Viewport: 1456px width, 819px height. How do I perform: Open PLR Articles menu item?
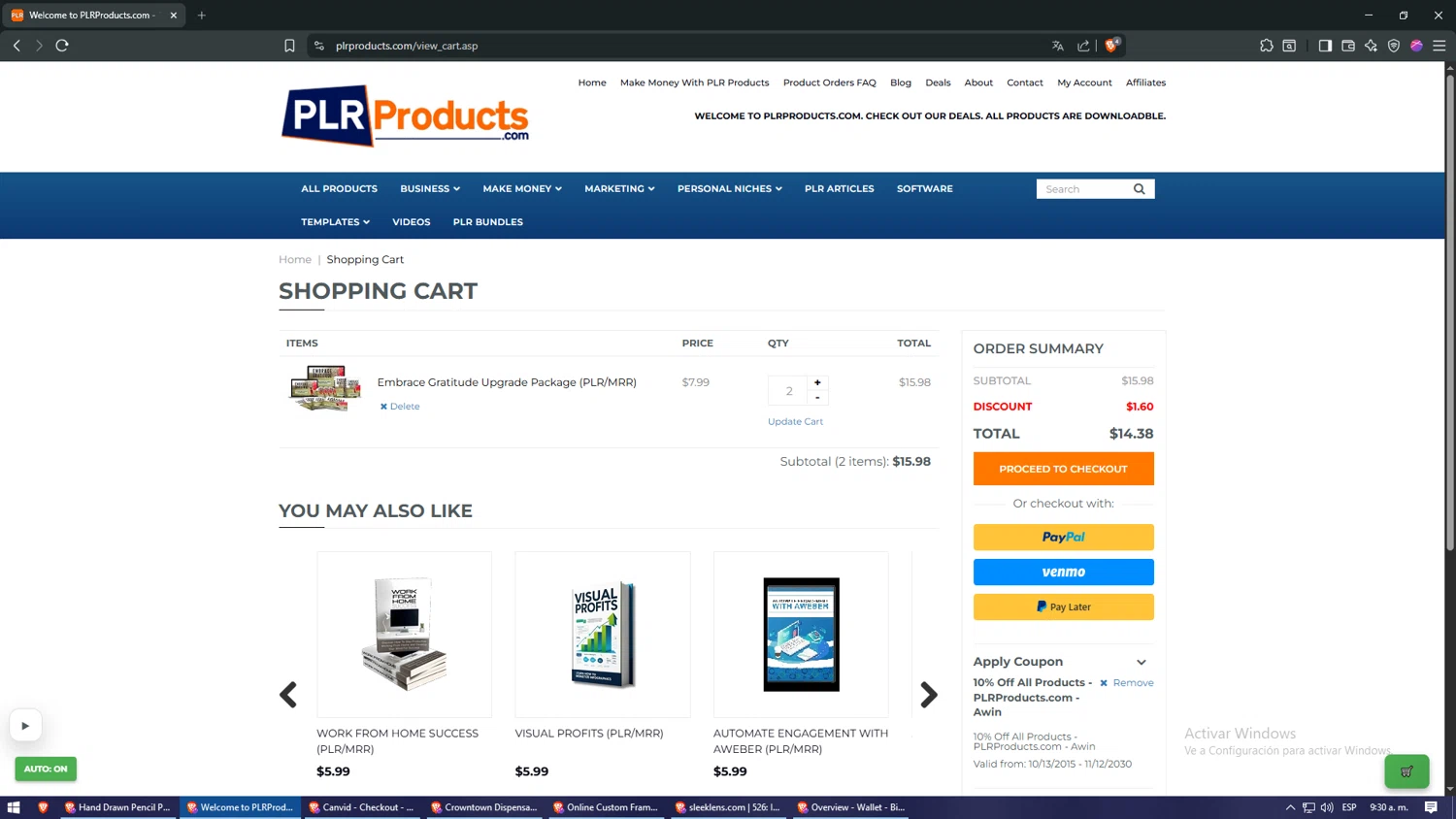pyautogui.click(x=839, y=189)
